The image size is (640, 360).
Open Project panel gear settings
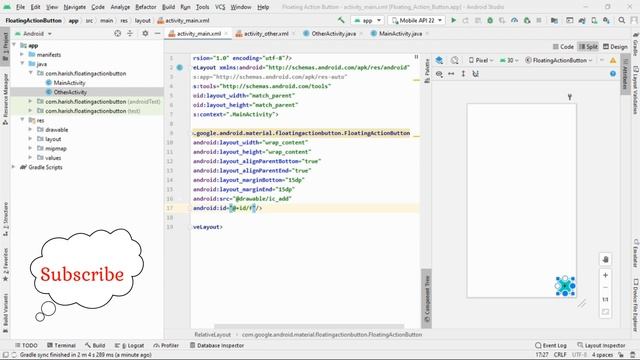145,33
